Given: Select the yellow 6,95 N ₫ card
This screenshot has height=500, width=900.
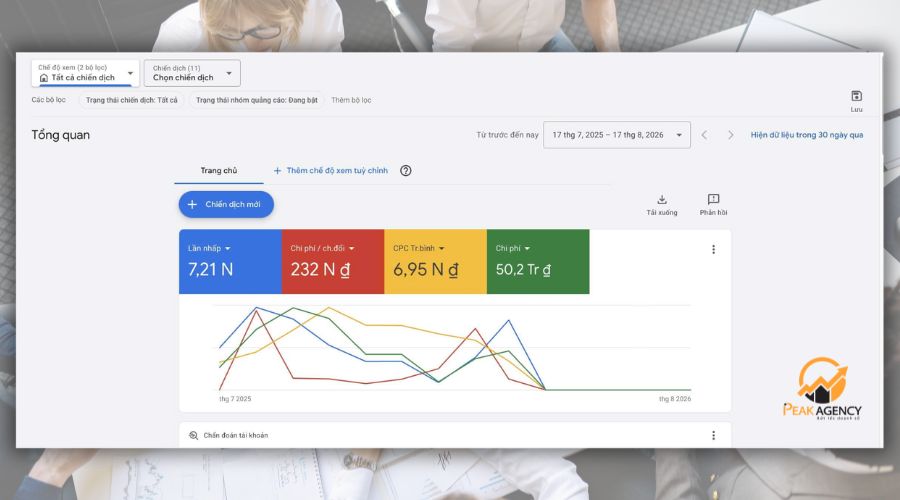Looking at the screenshot, I should pos(435,262).
